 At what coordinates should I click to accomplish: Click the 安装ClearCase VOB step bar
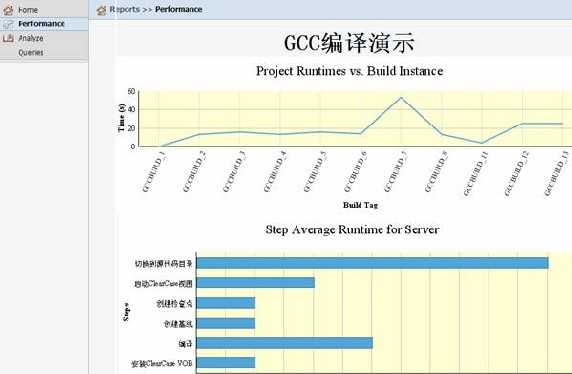pyautogui.click(x=225, y=363)
